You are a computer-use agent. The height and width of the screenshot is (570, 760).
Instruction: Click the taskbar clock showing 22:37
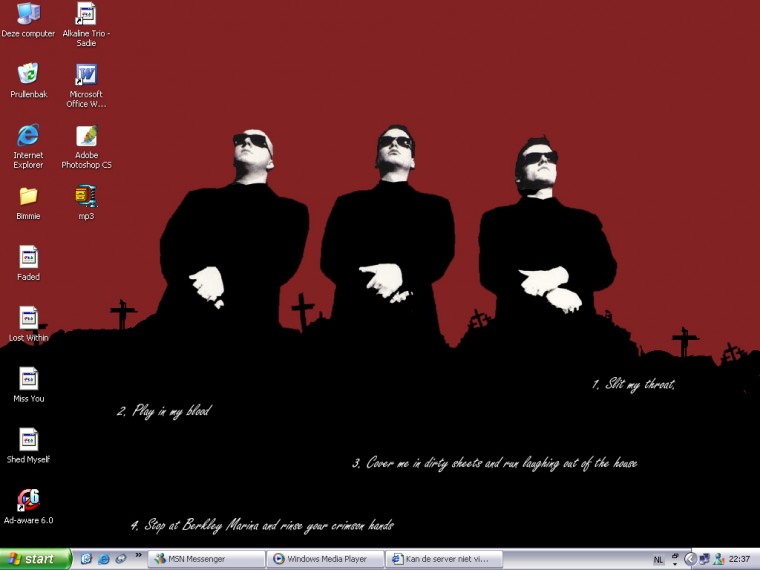[740, 559]
